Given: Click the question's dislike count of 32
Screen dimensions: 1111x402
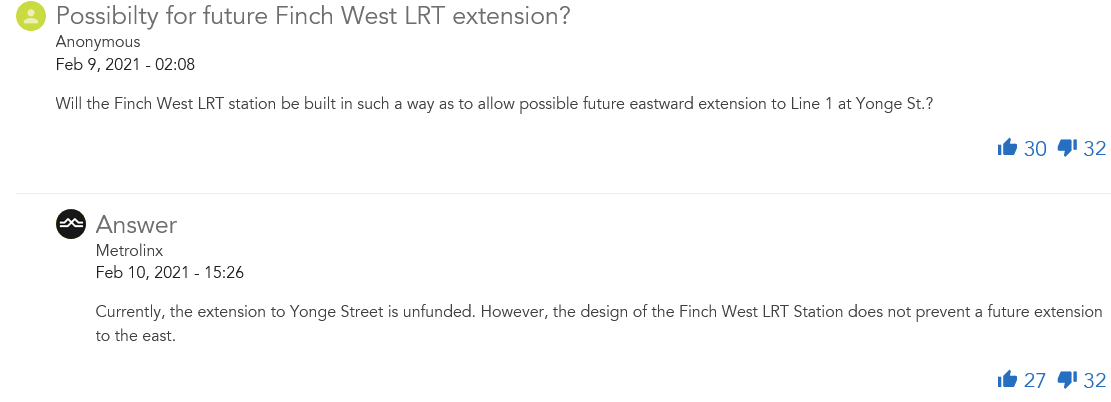Looking at the screenshot, I should click(1095, 149).
